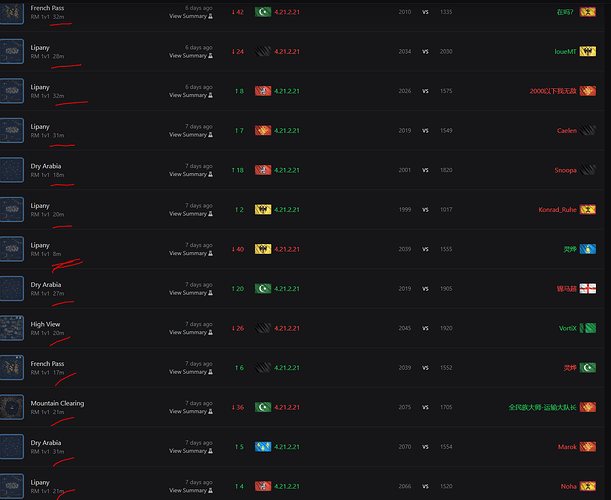The image size is (611, 500).
Task: Open Snoopa player profile
Action: click(x=565, y=170)
